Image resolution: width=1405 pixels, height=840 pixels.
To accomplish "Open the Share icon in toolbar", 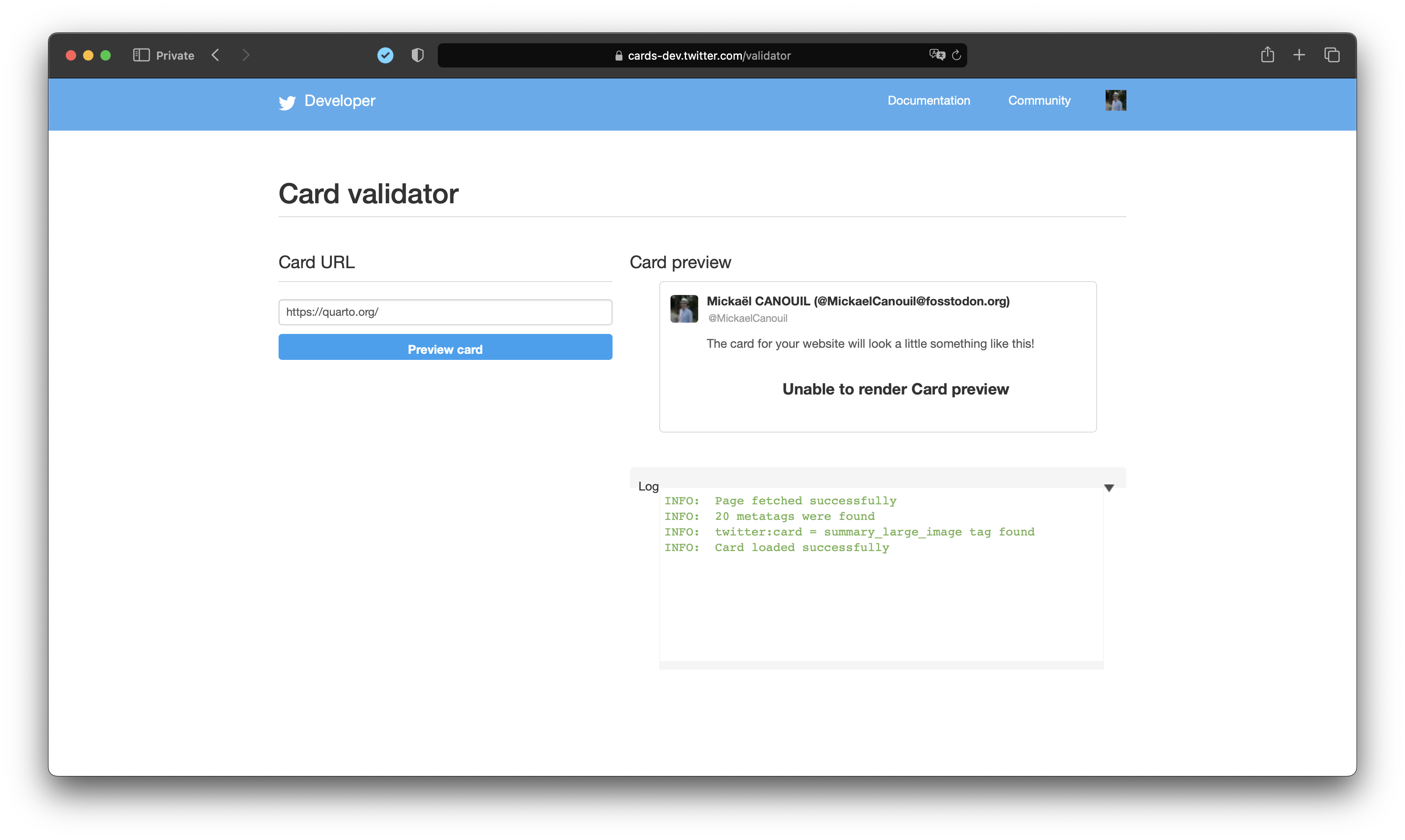I will point(1267,55).
